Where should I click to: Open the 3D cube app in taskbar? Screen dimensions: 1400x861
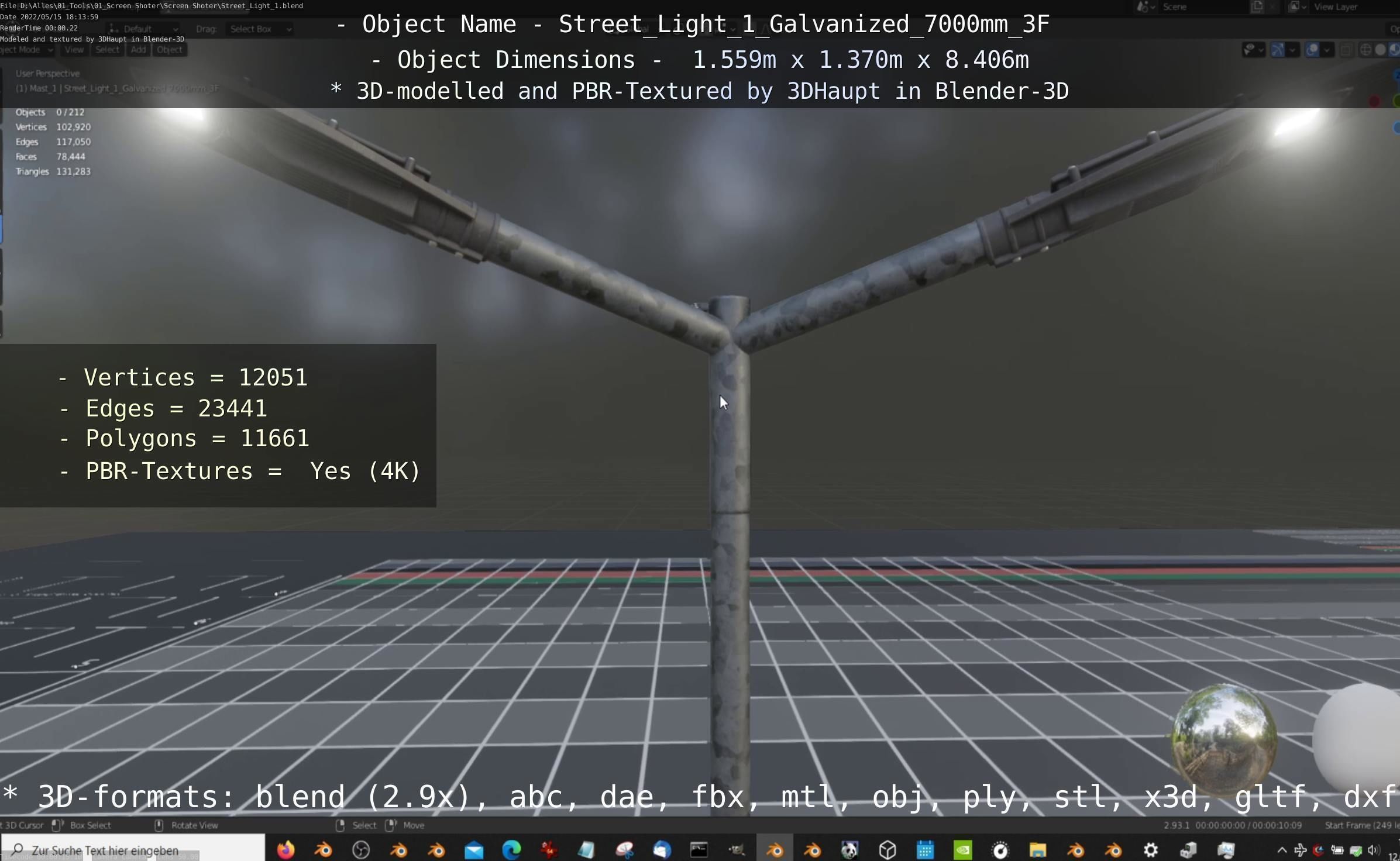tap(888, 850)
